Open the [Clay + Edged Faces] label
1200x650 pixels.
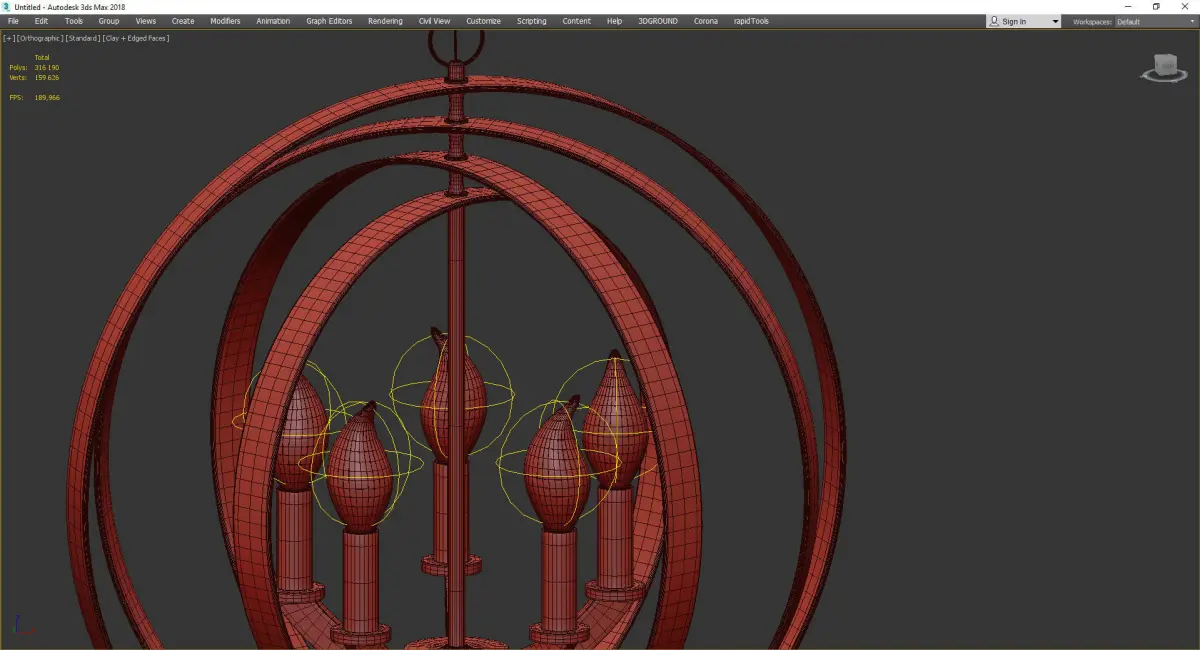pyautogui.click(x=136, y=38)
